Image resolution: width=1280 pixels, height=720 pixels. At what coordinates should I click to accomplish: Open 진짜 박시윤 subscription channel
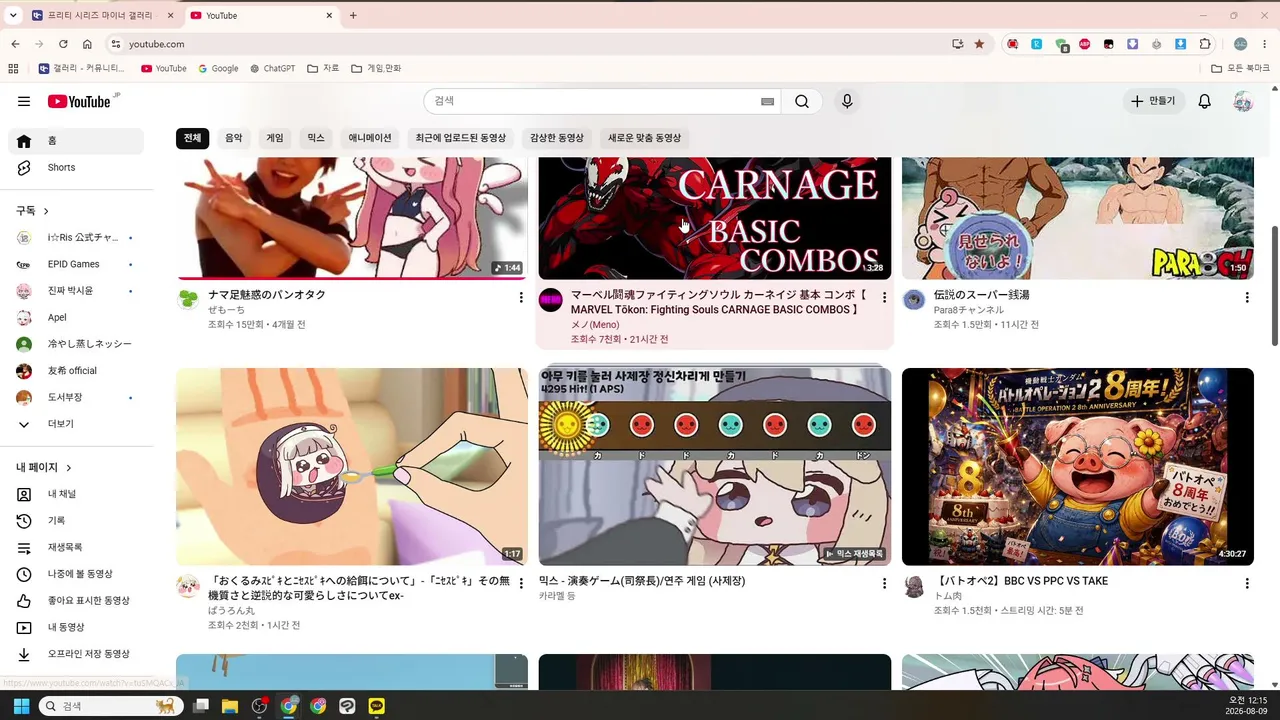coord(76,291)
